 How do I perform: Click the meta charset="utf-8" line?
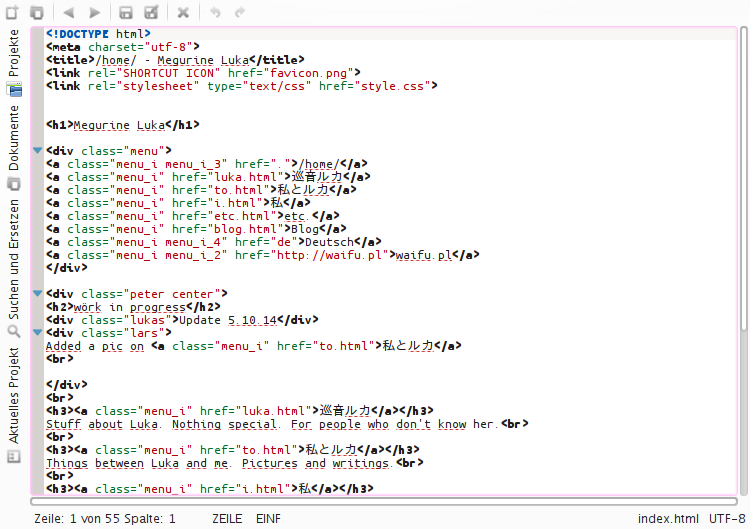pyautogui.click(x=123, y=47)
